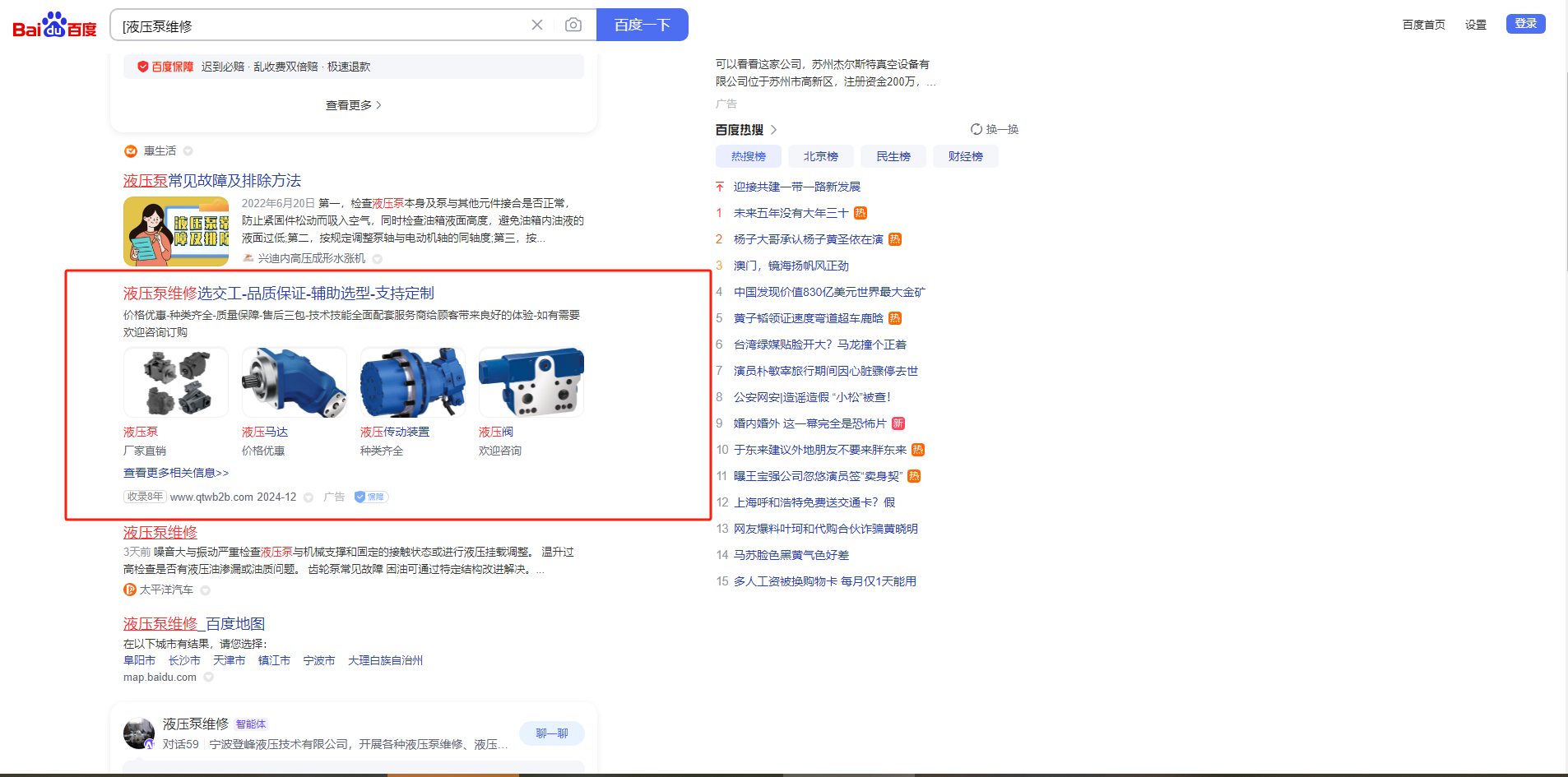The width and height of the screenshot is (1568, 777).
Task: Open 马苏脸色黑黄气色好差 topic
Action: pyautogui.click(x=791, y=555)
